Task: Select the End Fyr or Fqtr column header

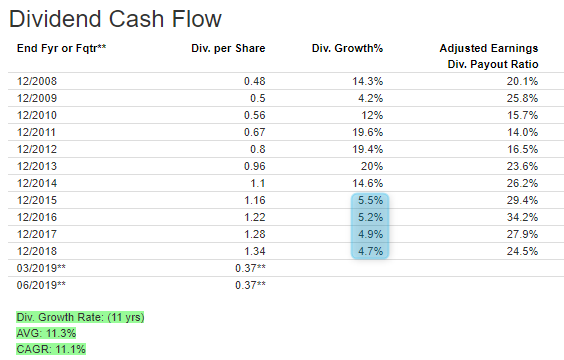Action: click(62, 48)
